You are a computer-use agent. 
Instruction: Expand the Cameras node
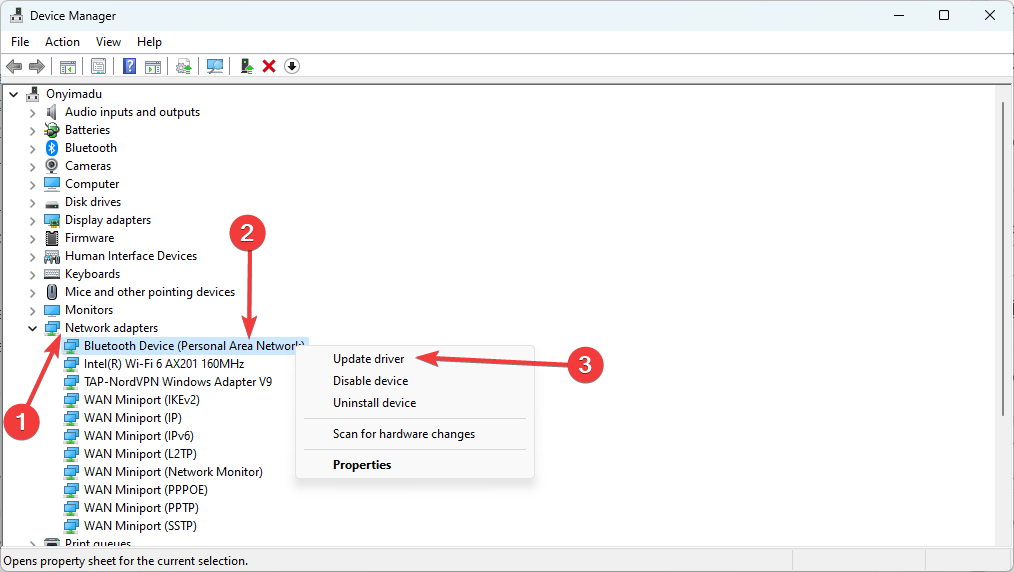32,166
